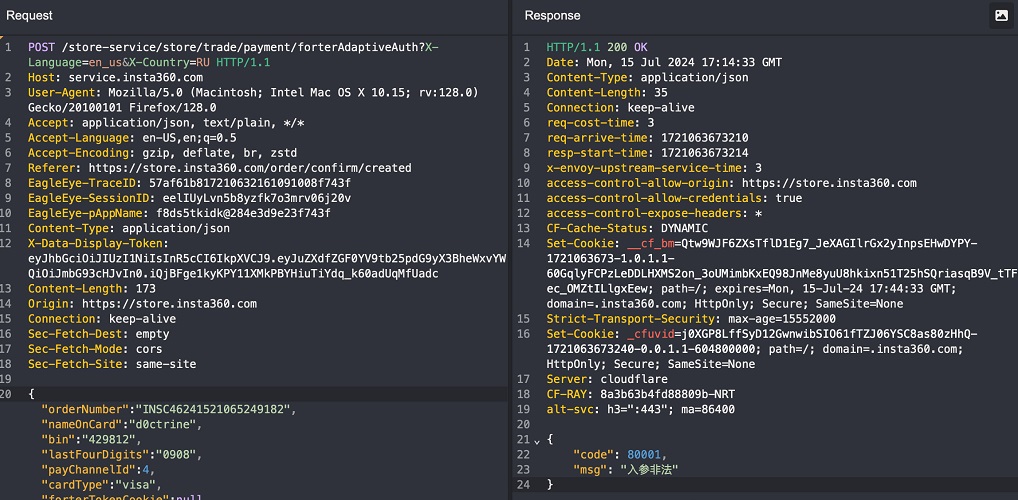Collapse the JSON body at response line 21
1018x500 pixels.
(537, 440)
